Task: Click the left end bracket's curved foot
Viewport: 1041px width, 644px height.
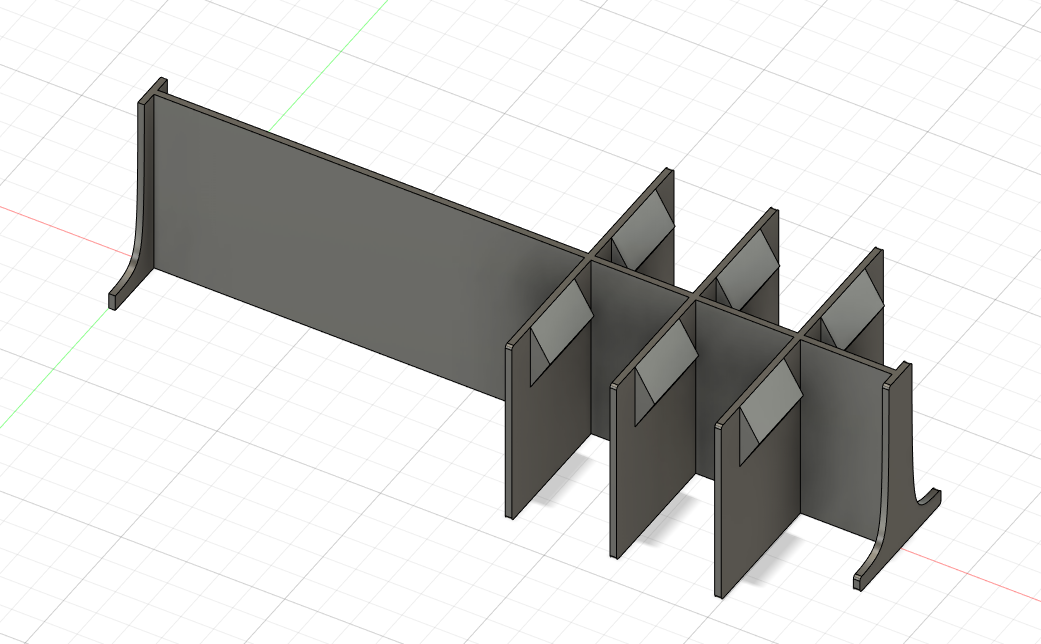Action: [125, 278]
